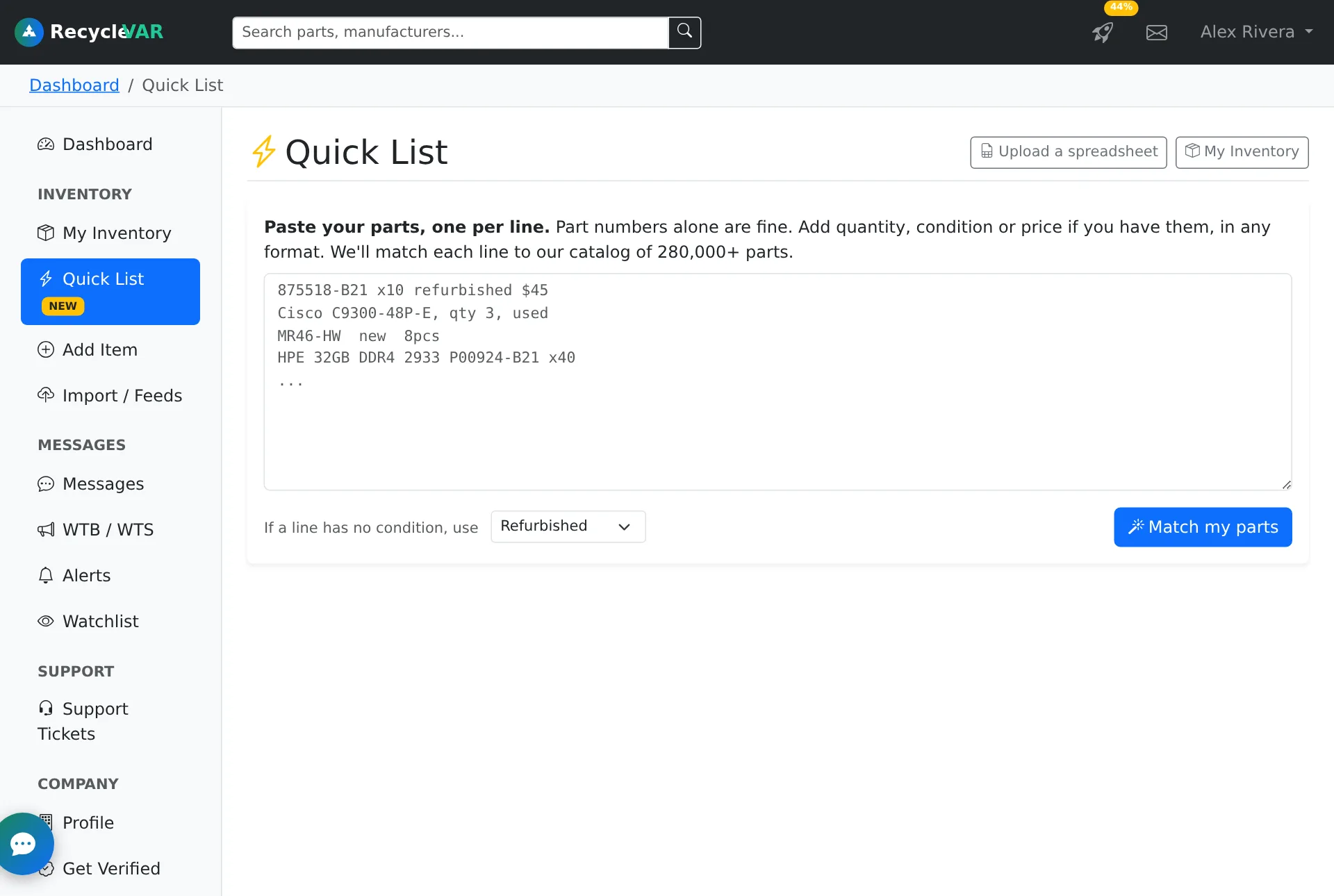Click the parts search input field
The image size is (1334, 896).
click(x=450, y=33)
